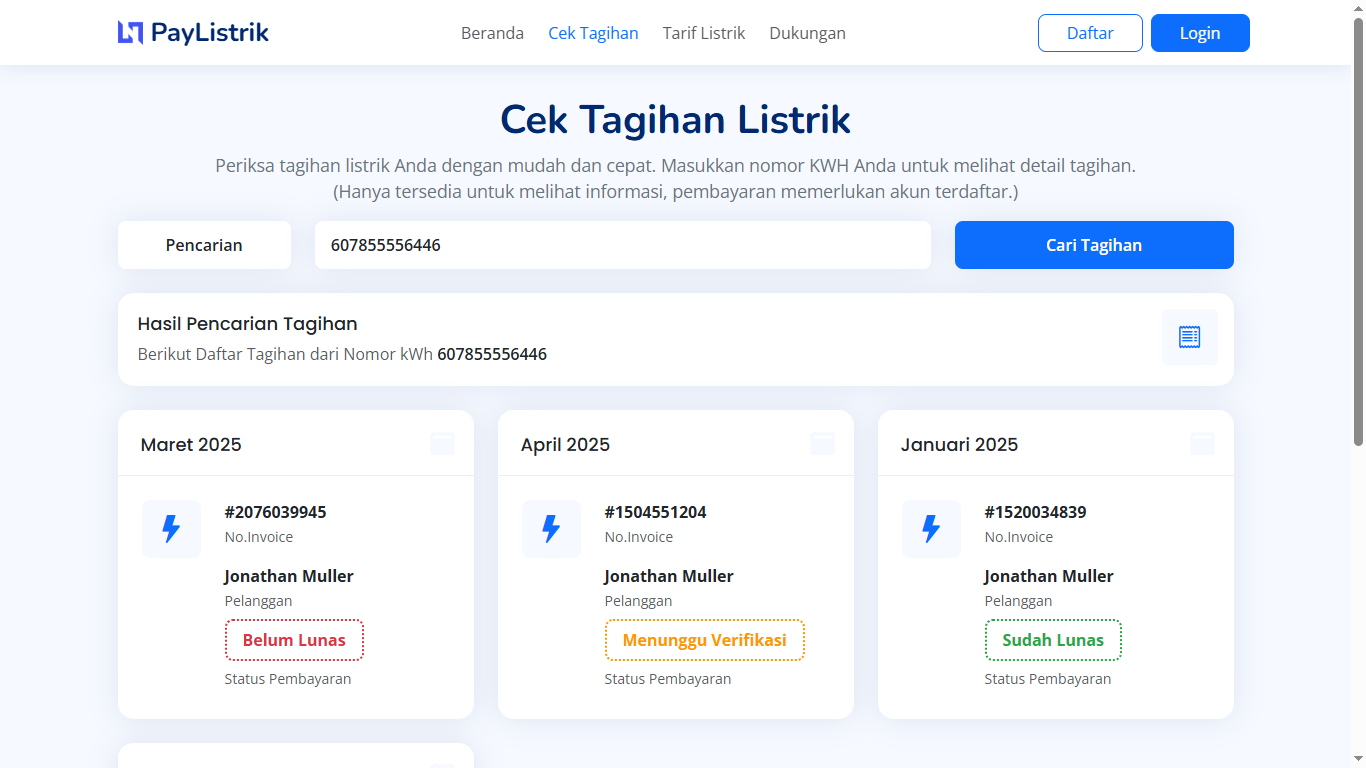This screenshot has height=768, width=1366.
Task: Click the calendar icon on April 2025 card
Action: coord(822,444)
